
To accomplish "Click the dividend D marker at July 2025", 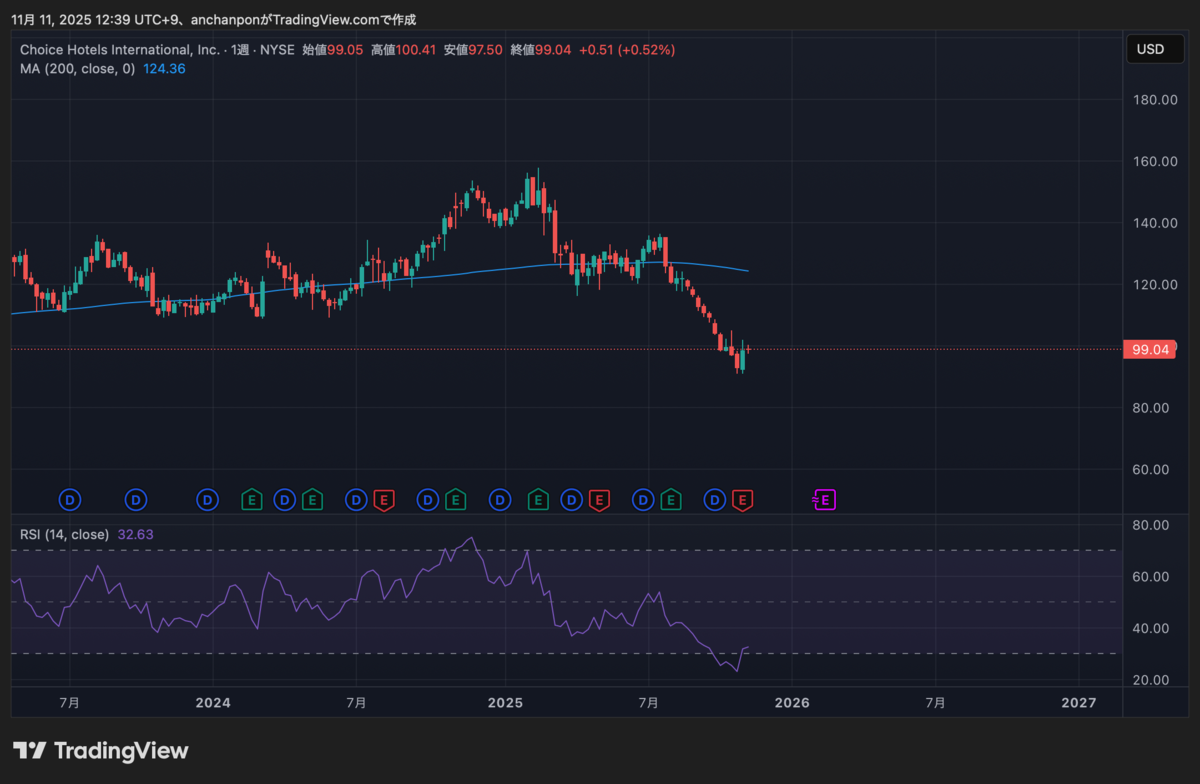I will (x=644, y=498).
